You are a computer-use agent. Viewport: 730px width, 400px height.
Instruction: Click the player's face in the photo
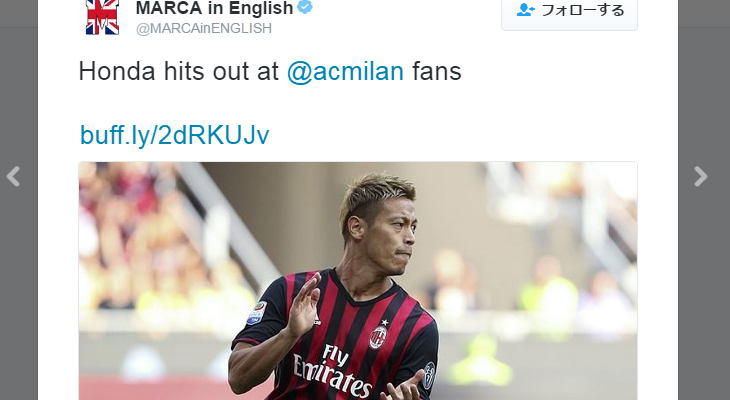coord(390,237)
